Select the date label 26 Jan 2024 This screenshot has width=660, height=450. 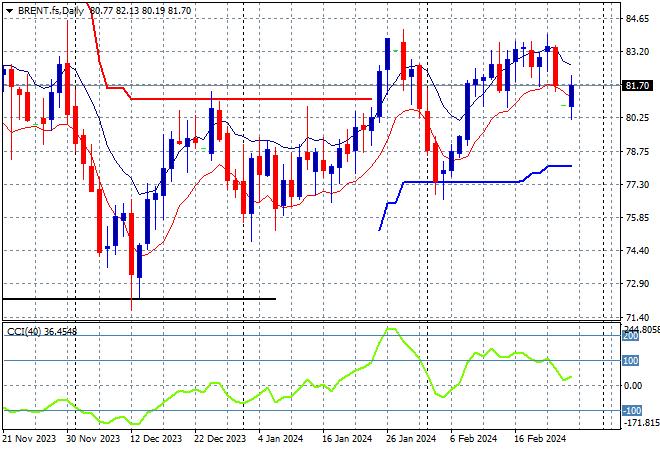(x=411, y=439)
